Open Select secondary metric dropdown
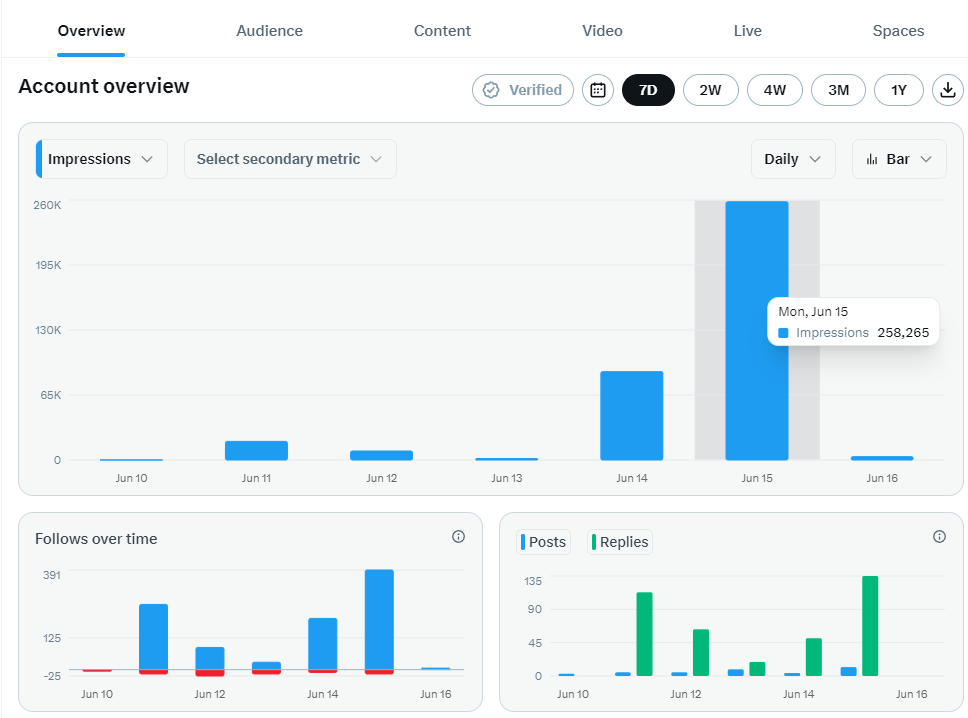 tap(290, 159)
